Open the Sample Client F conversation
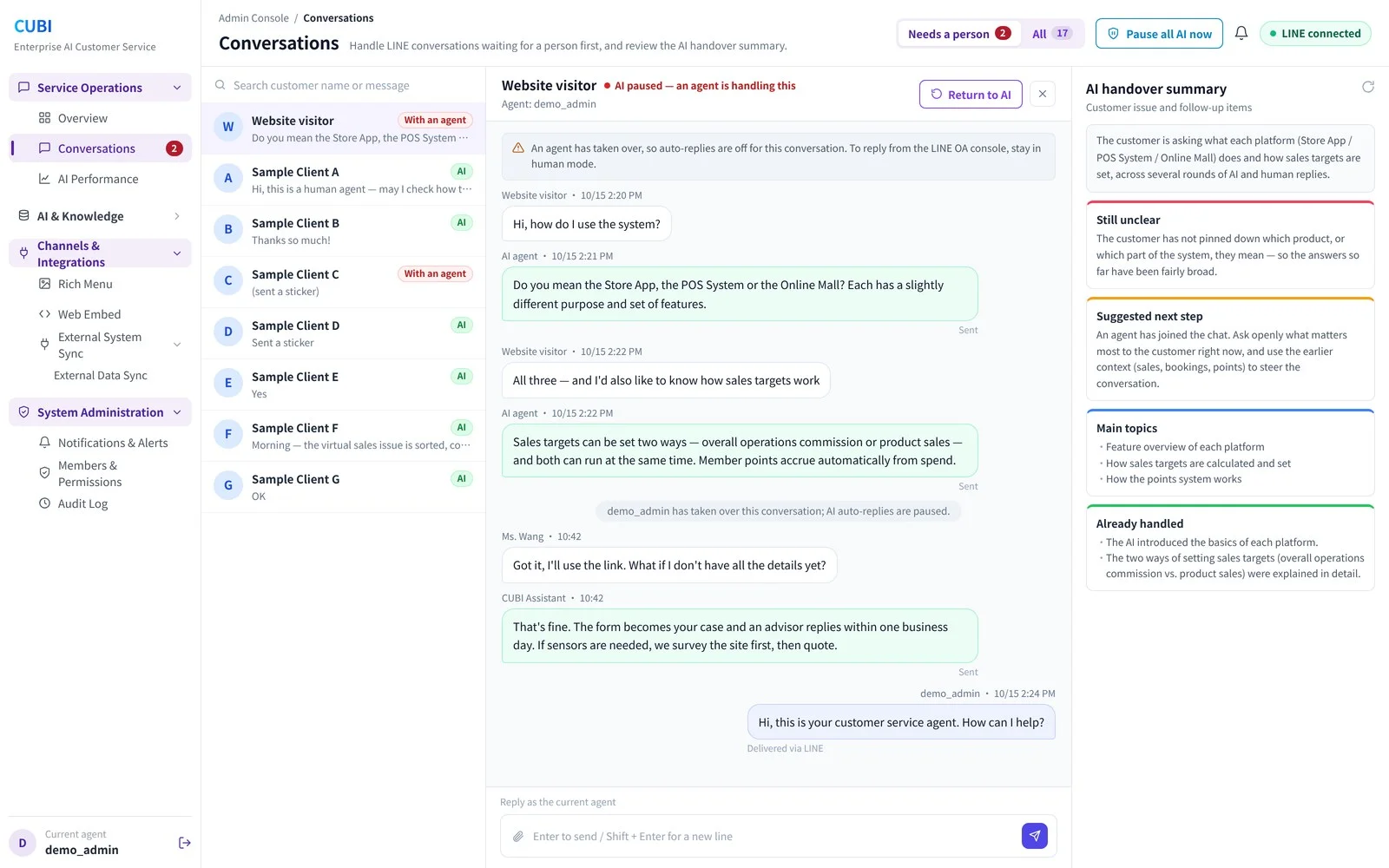Image resolution: width=1389 pixels, height=868 pixels. [x=344, y=436]
